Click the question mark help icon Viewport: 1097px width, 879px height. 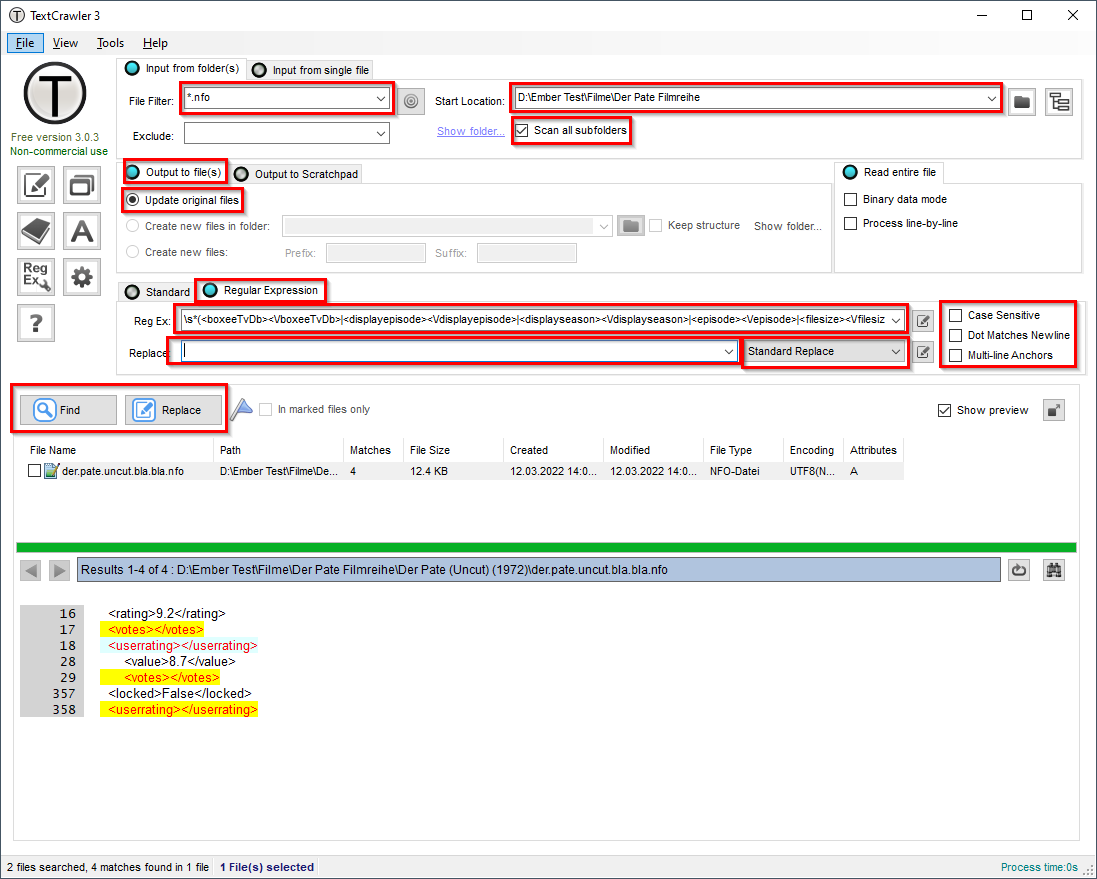tap(36, 323)
